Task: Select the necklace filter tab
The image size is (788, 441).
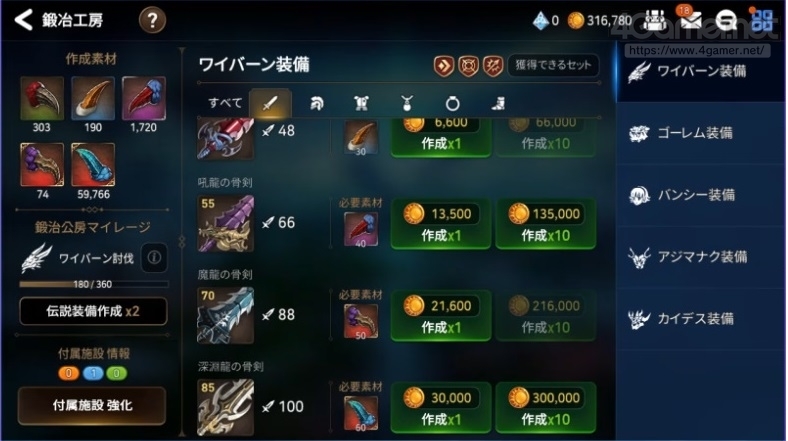Action: 407,103
